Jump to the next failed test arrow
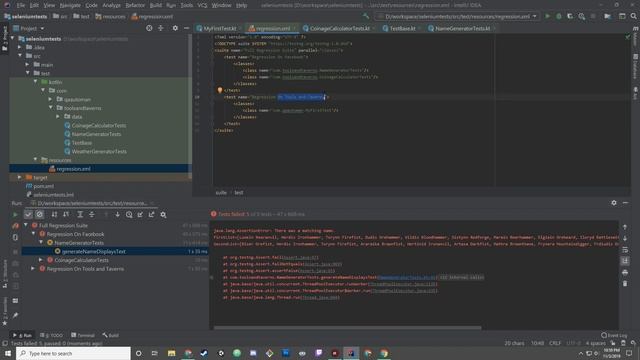The image size is (640, 360). pyautogui.click(x=118, y=214)
